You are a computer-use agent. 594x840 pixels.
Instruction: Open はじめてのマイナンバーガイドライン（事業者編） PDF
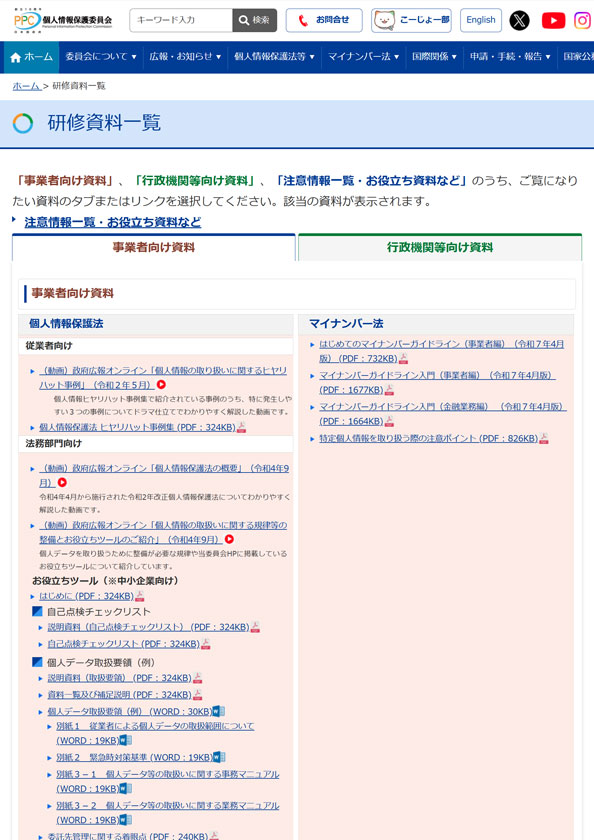click(x=441, y=351)
